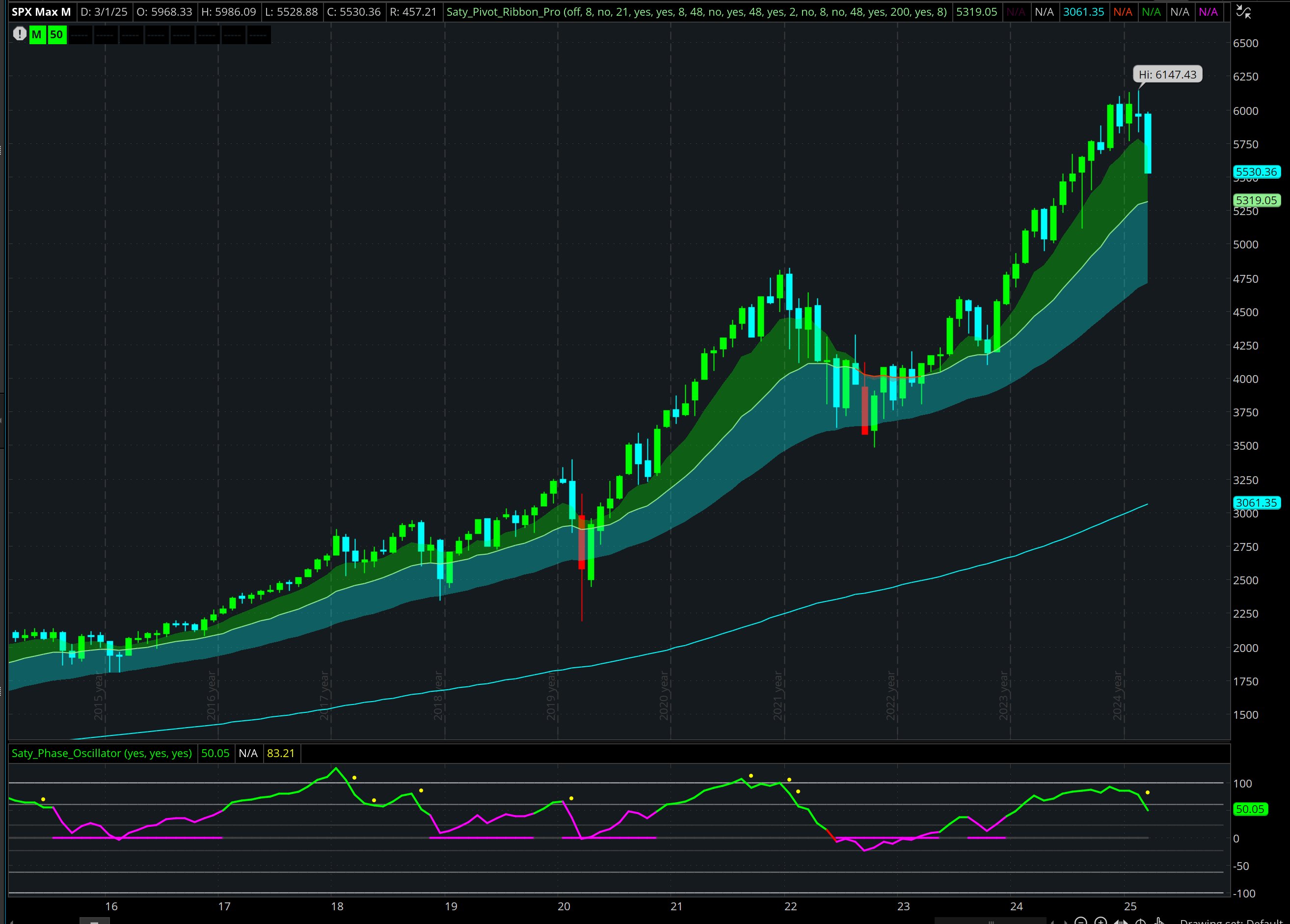Click the green 50 label box

tap(56, 34)
